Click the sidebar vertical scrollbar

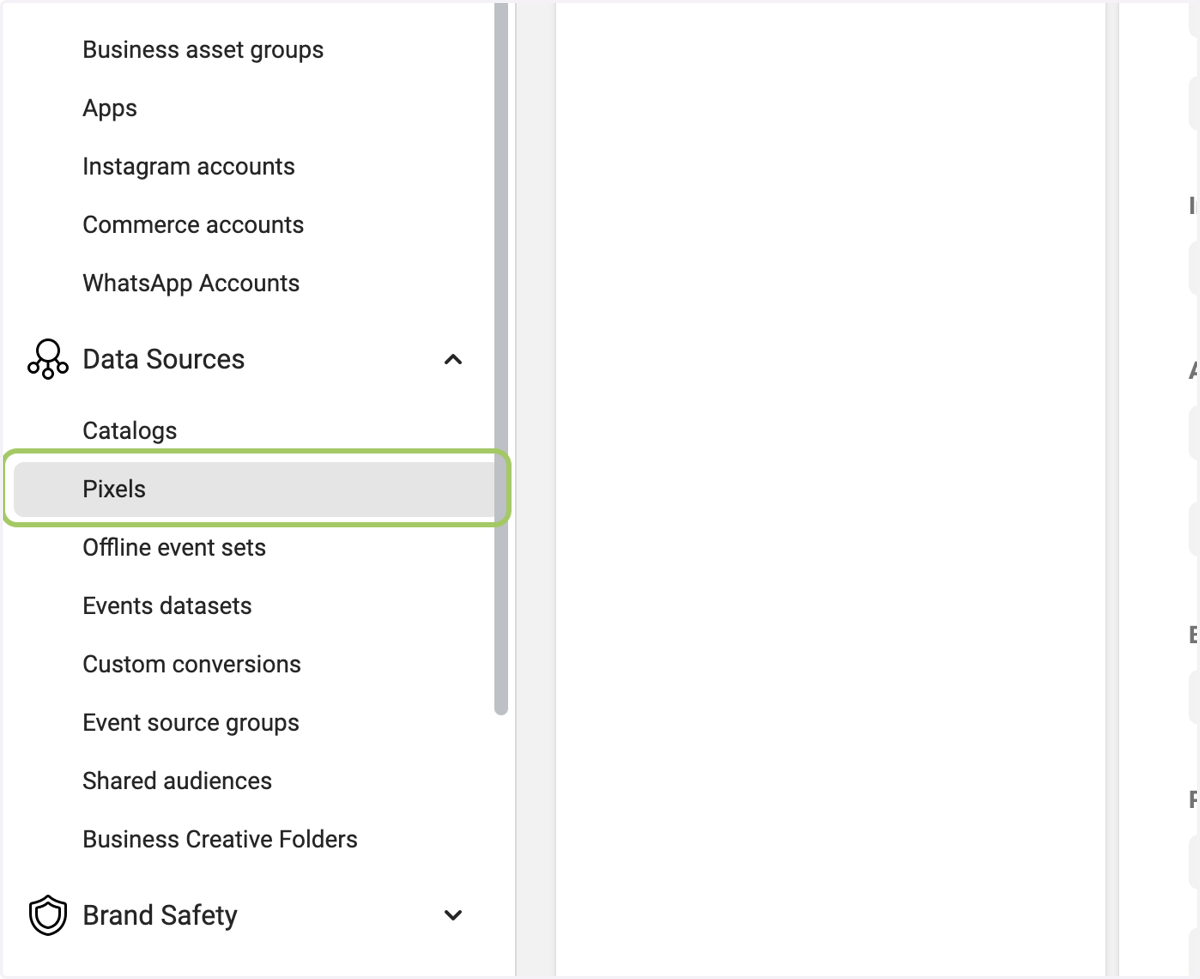(x=501, y=360)
